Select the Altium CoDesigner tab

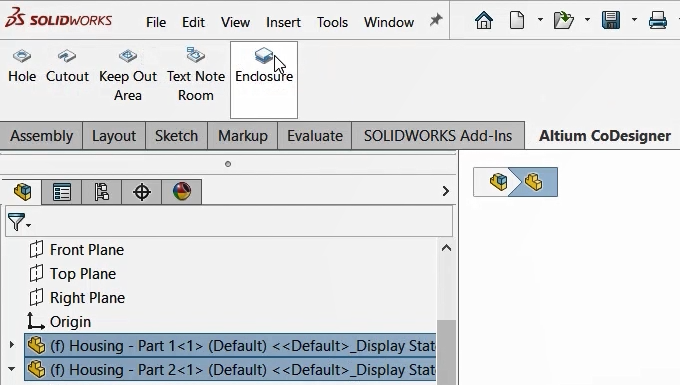[x=605, y=136]
